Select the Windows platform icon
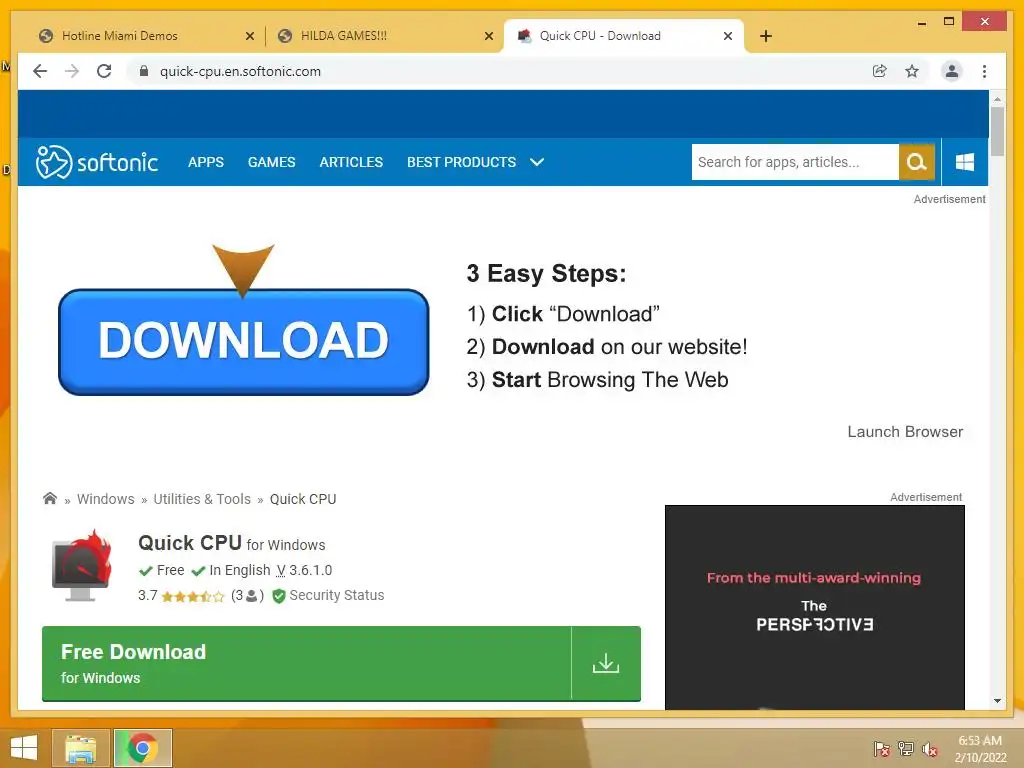 coord(965,162)
